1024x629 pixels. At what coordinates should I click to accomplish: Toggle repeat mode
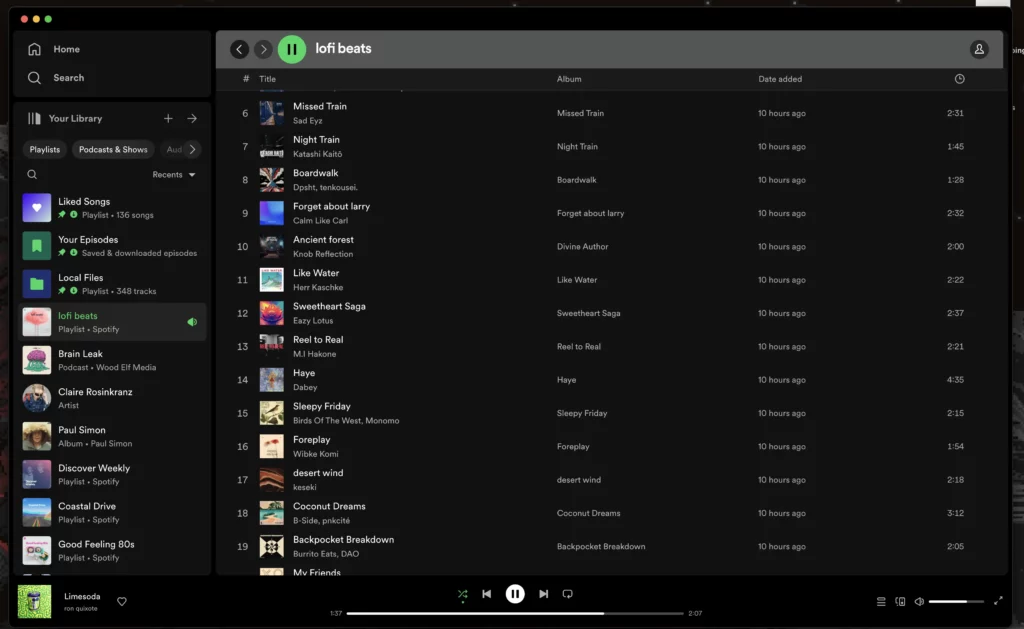coord(568,594)
